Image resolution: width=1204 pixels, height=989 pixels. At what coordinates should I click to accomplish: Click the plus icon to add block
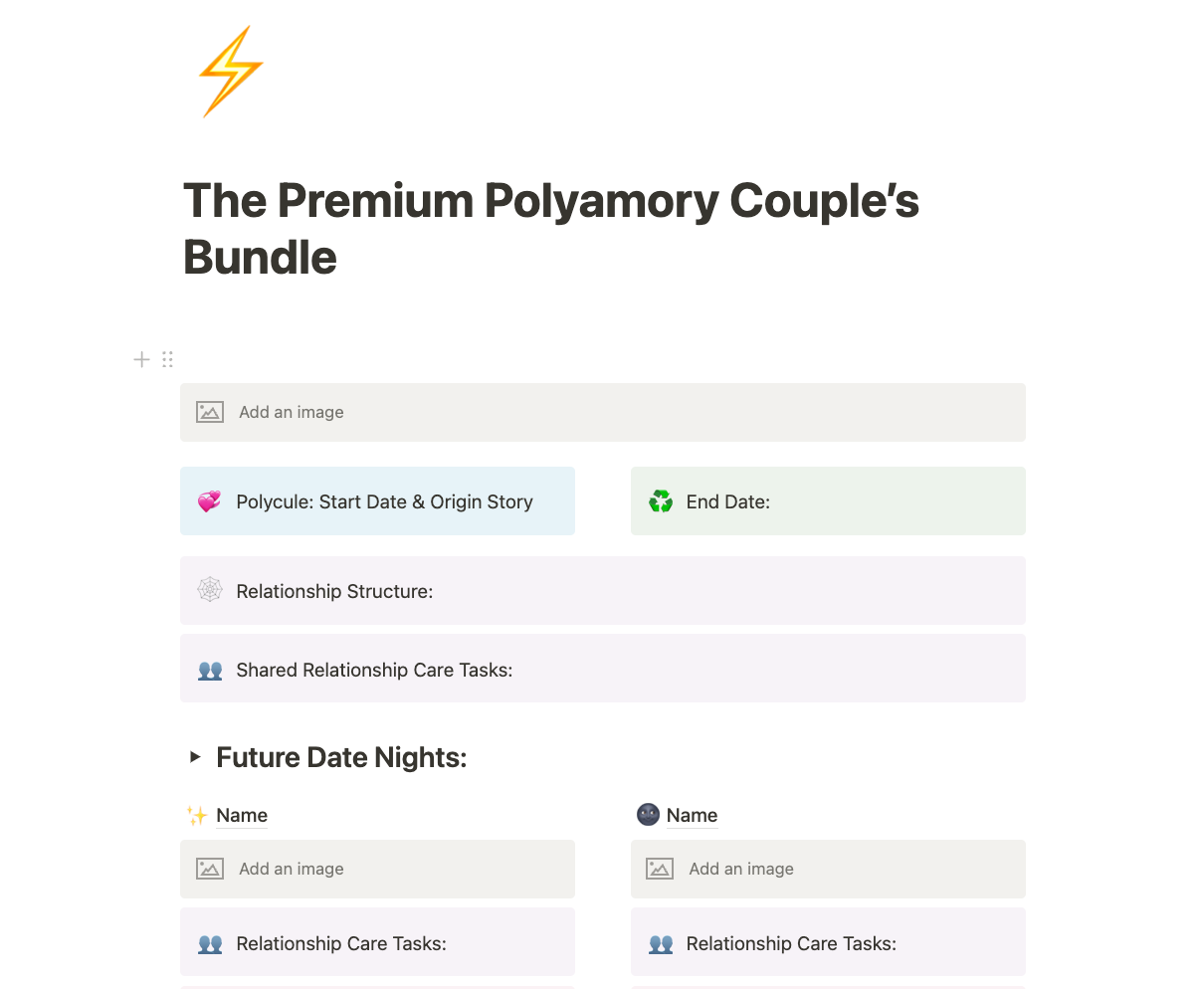[x=142, y=359]
